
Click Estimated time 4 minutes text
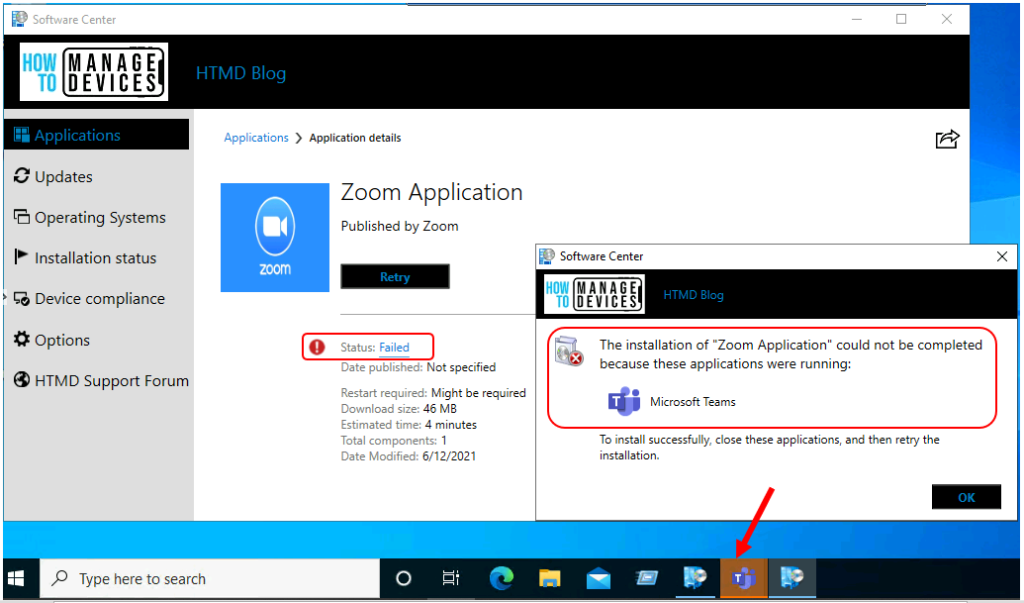(409, 425)
